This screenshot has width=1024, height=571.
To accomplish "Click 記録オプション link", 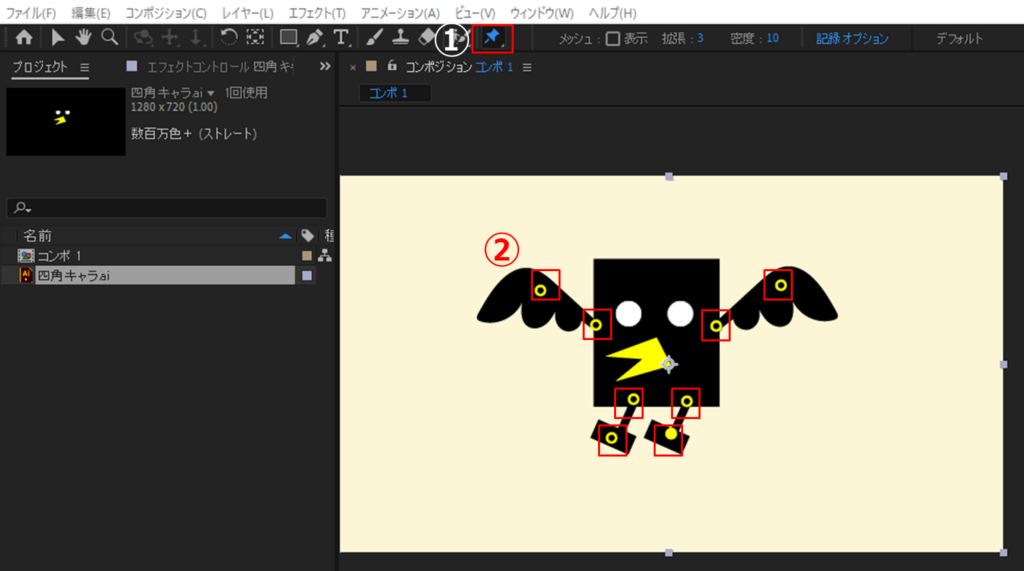I will (x=852, y=39).
